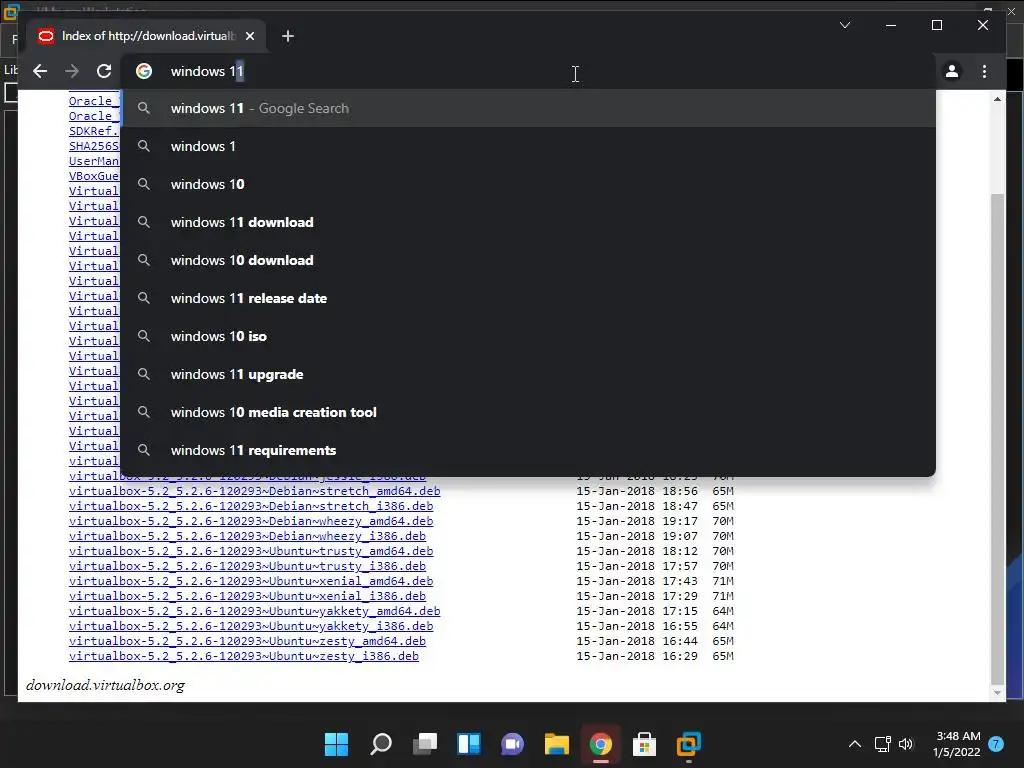Click VMware Workstation taskbar icon

(688, 744)
